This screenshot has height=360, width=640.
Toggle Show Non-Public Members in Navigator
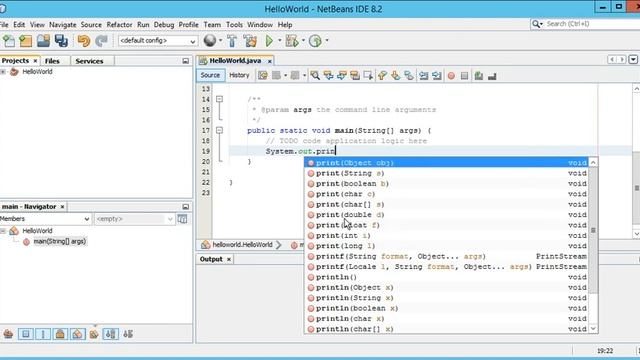[x=60, y=334]
